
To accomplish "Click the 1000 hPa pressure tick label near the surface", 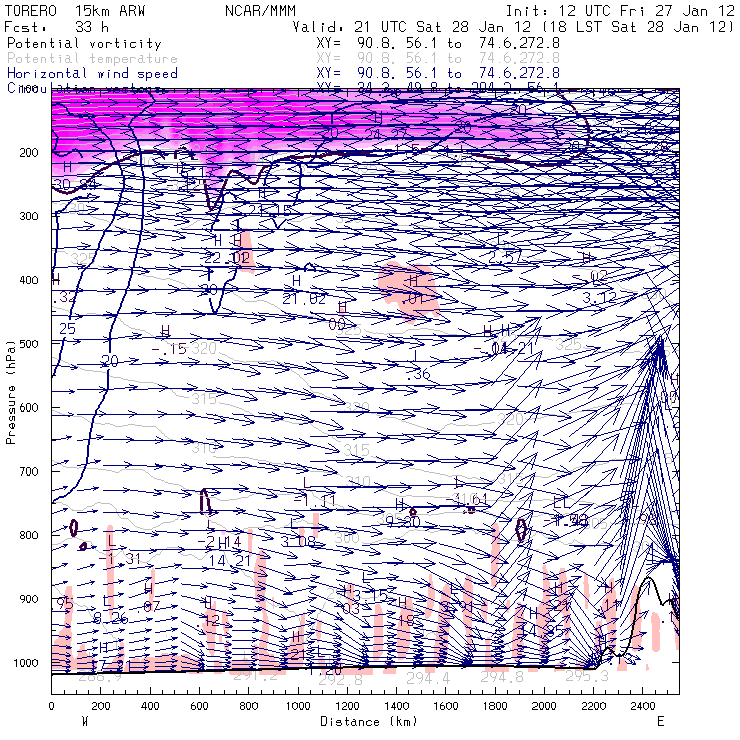I will pyautogui.click(x=25, y=663).
